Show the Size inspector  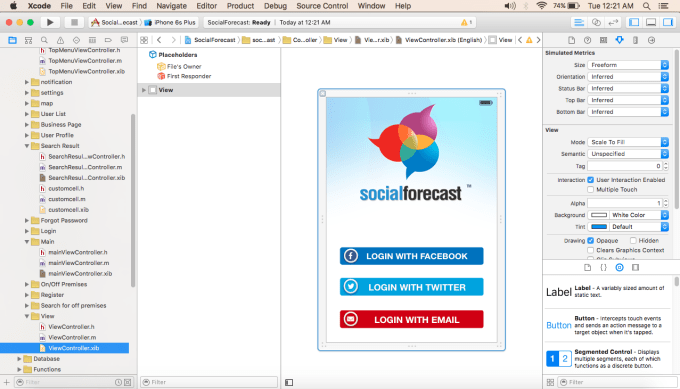pyautogui.click(x=635, y=40)
